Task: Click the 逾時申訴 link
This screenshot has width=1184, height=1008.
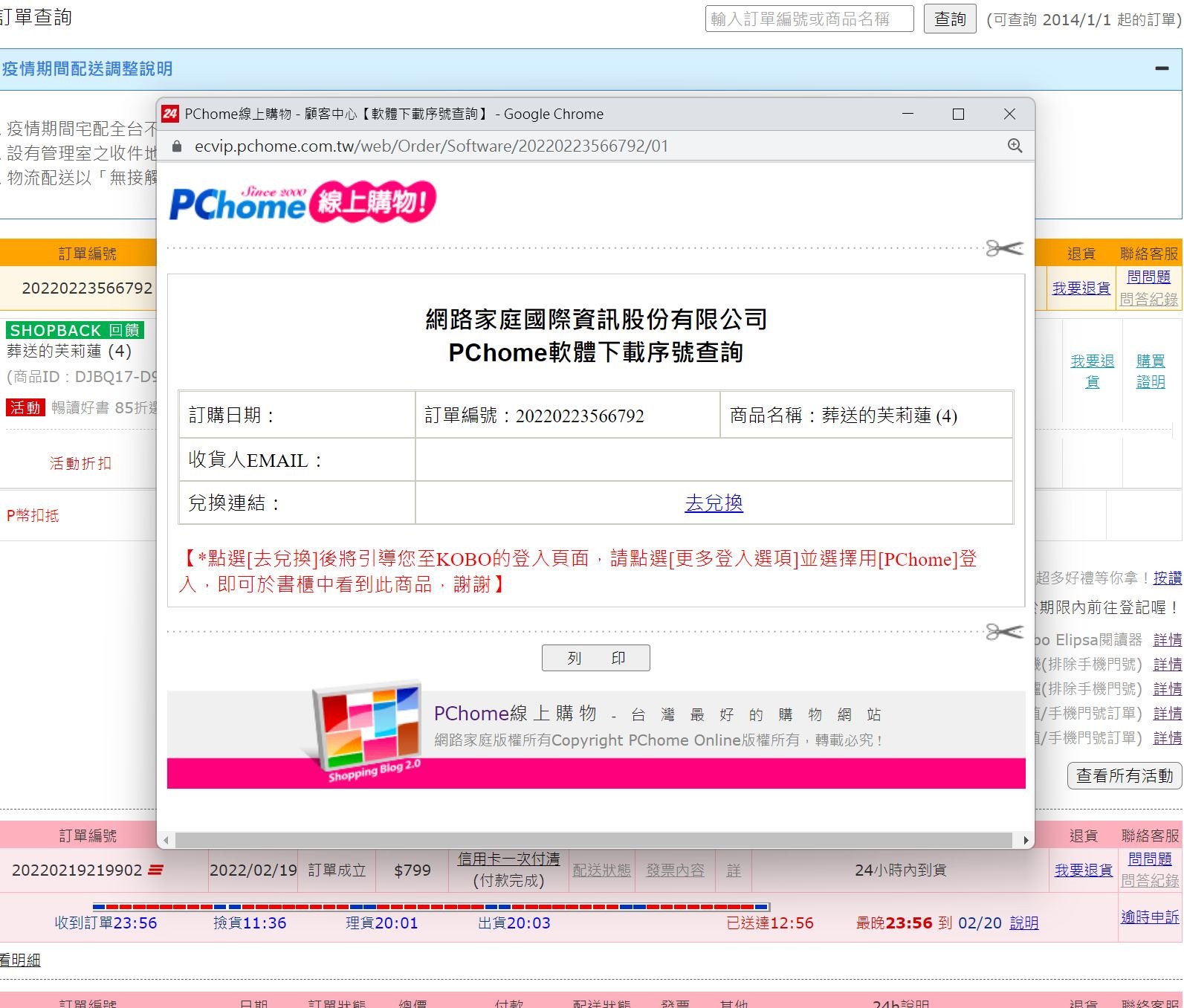Action: (x=1149, y=917)
